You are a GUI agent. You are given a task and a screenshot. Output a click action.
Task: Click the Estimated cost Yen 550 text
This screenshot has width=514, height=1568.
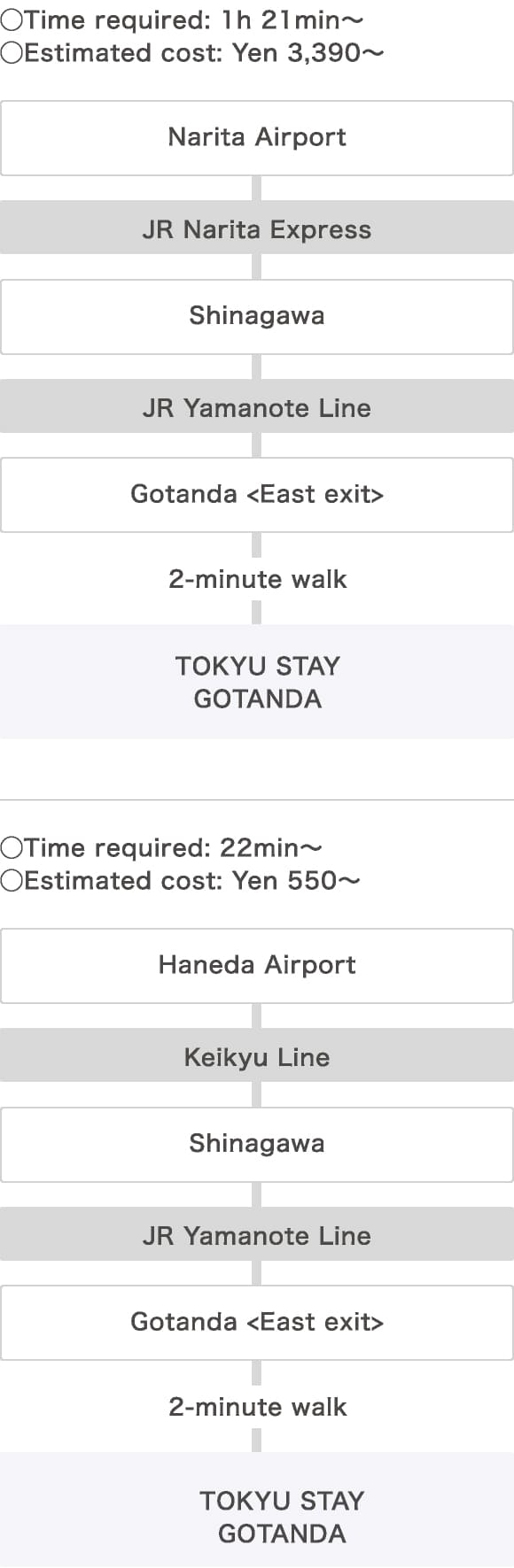[192, 880]
